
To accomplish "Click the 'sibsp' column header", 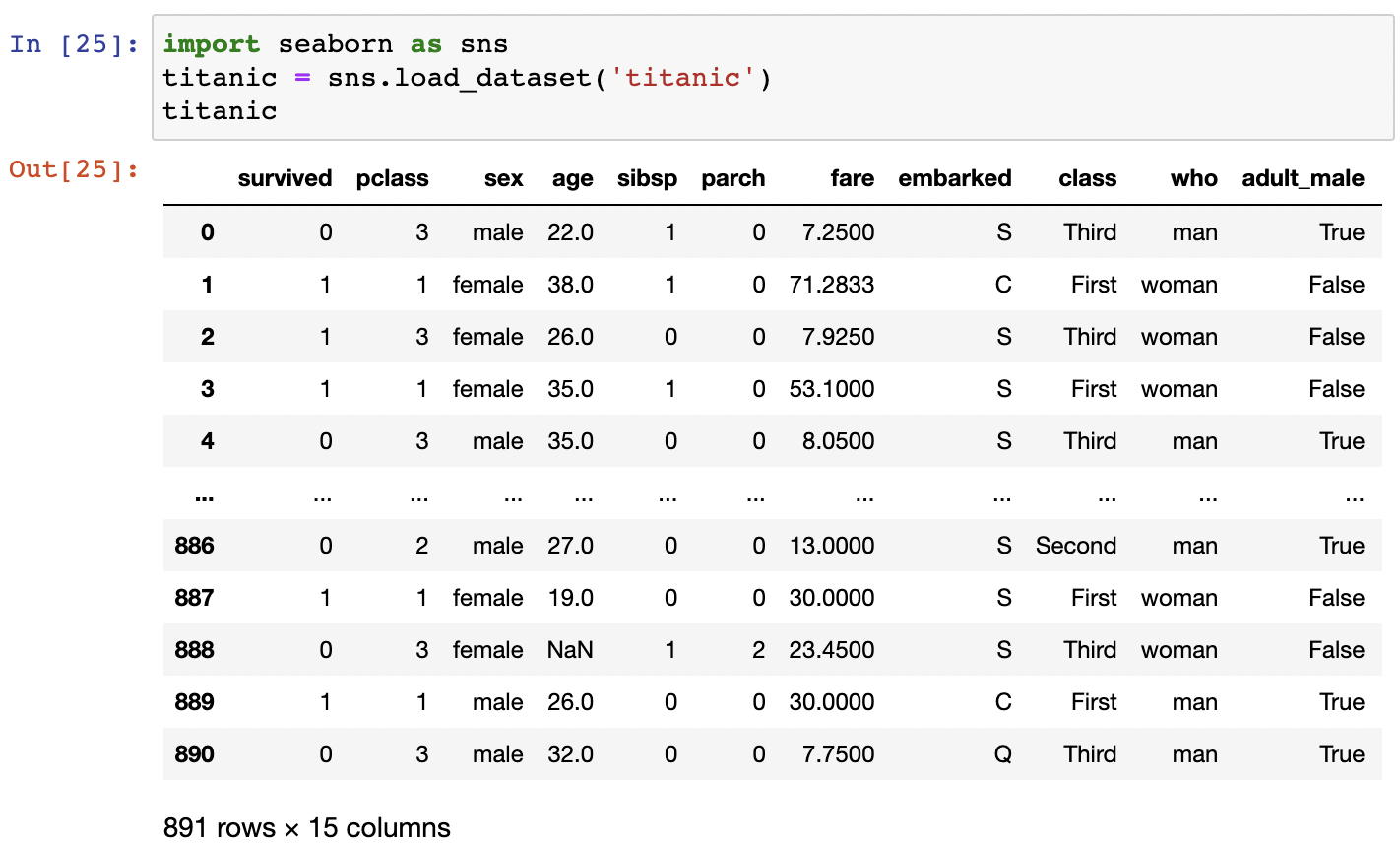I will pyautogui.click(x=647, y=178).
